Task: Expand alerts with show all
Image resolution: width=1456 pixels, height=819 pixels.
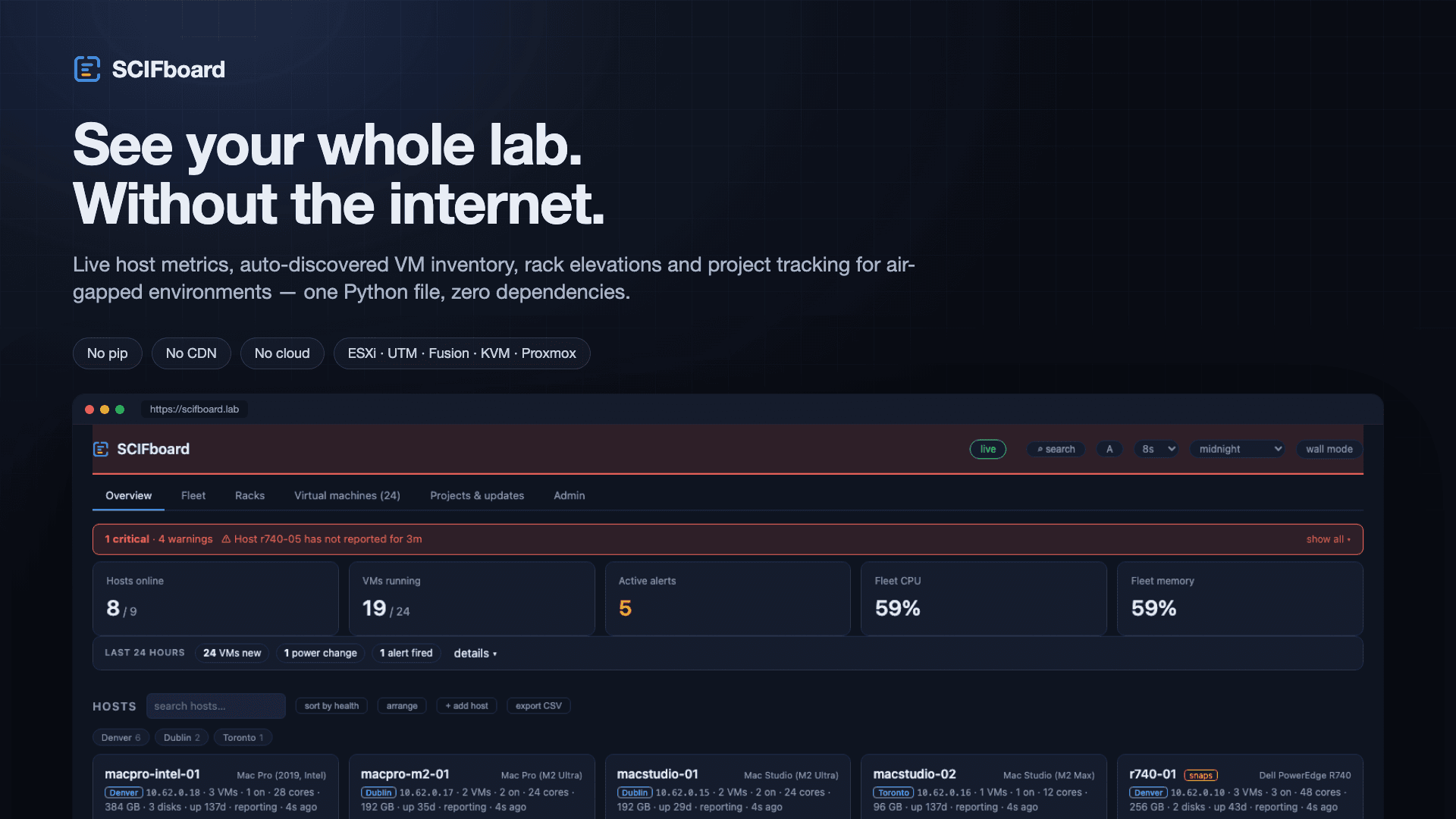Action: [1329, 539]
